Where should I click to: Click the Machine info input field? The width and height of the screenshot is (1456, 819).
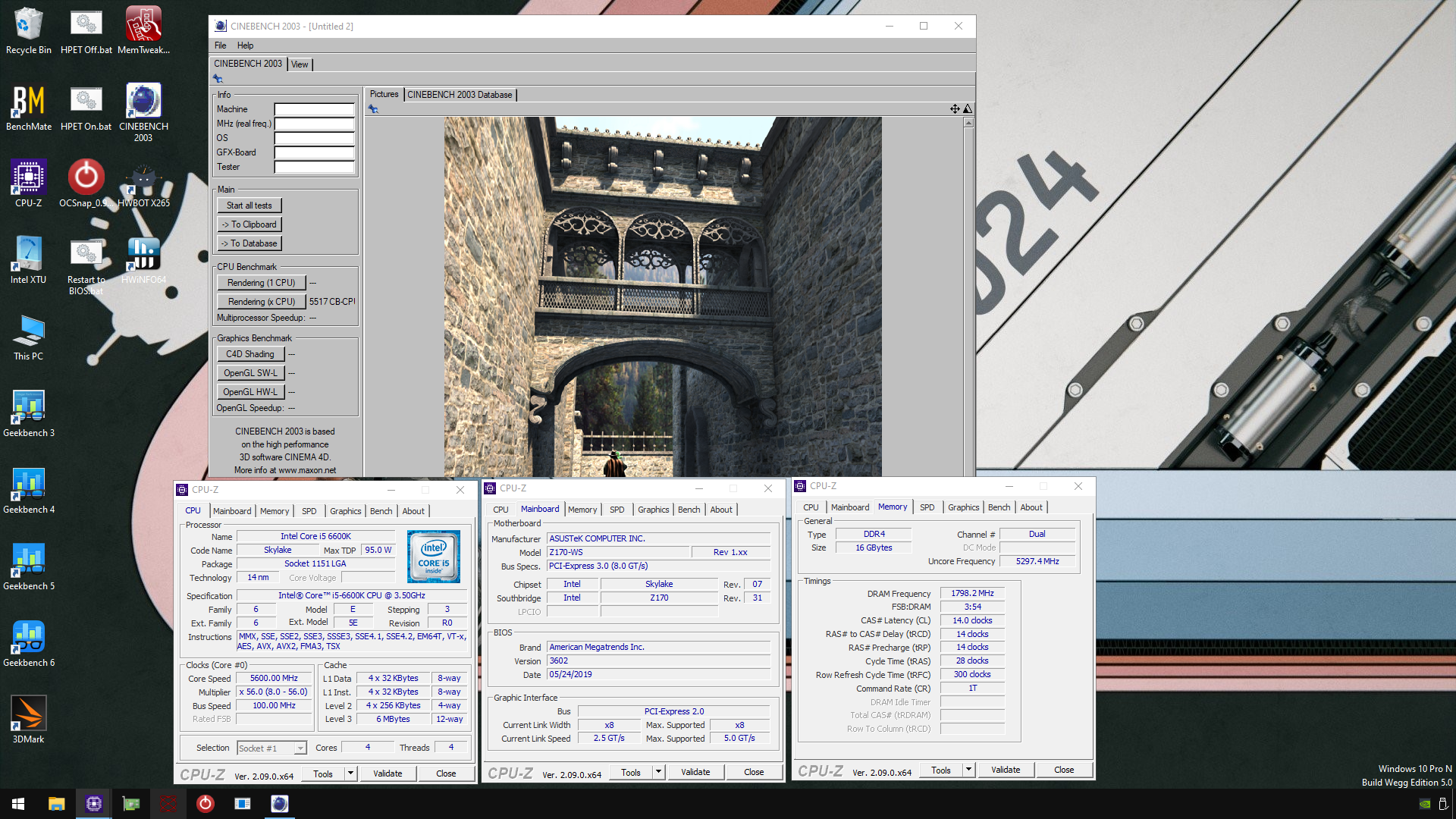click(x=314, y=109)
